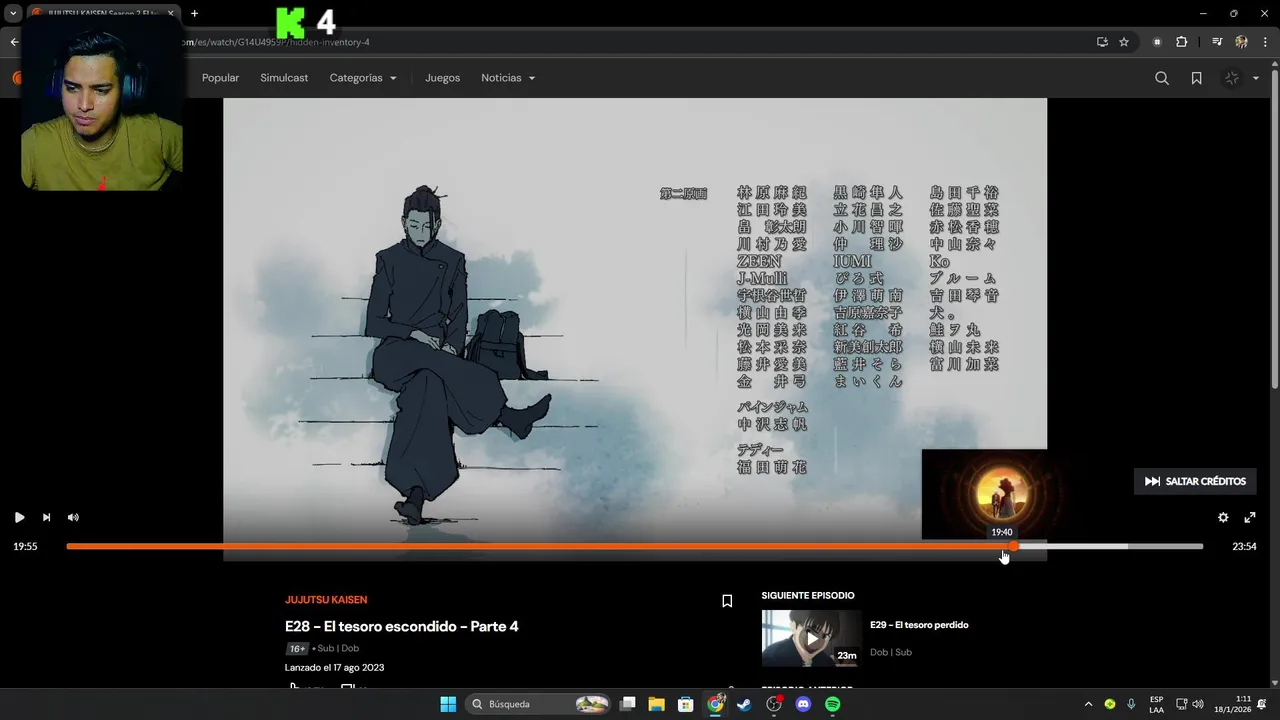This screenshot has height=720, width=1280.
Task: Skip to next episode icon in player
Action: 46,517
